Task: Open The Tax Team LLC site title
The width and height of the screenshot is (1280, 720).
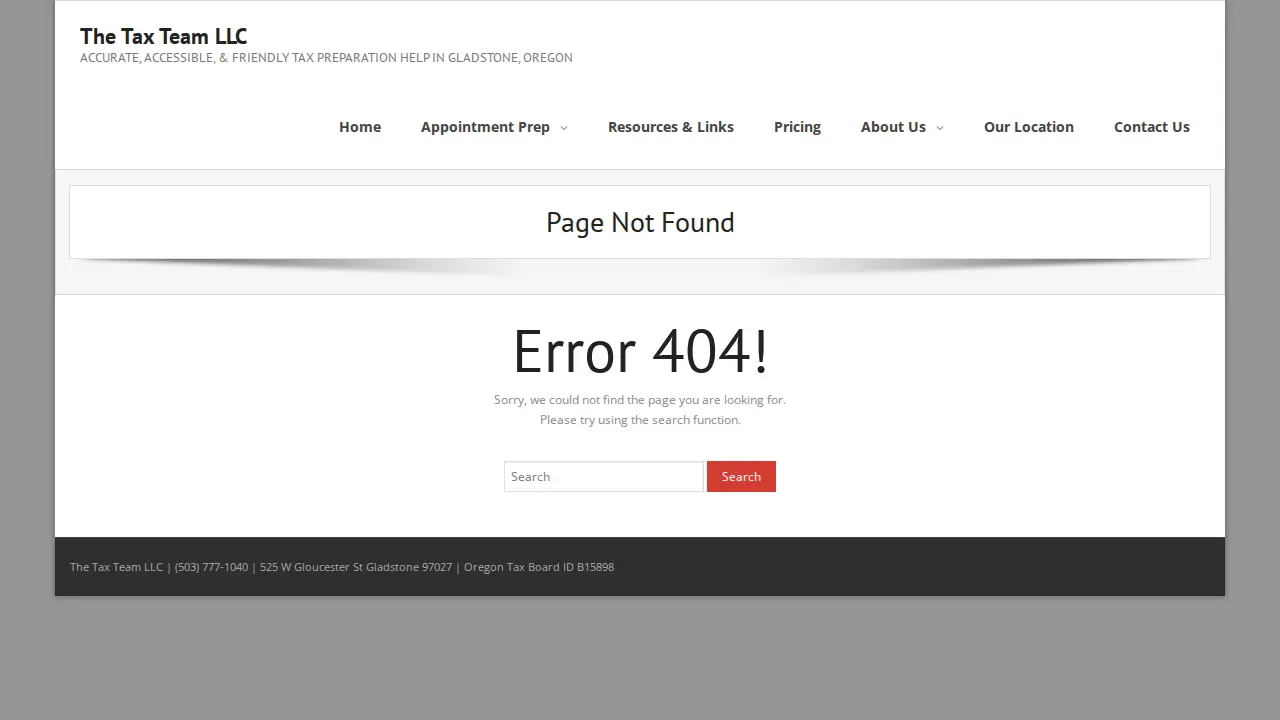Action: (163, 36)
